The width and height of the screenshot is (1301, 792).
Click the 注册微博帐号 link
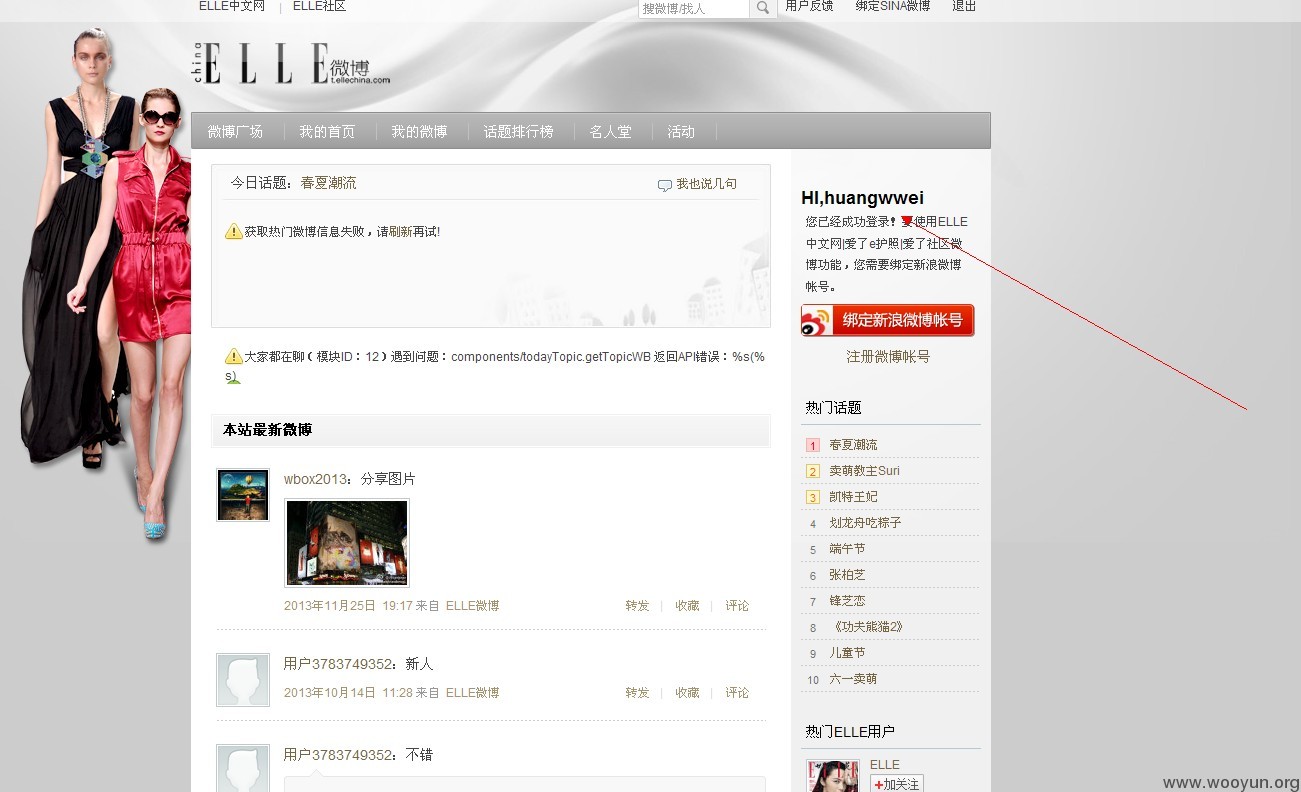point(888,356)
